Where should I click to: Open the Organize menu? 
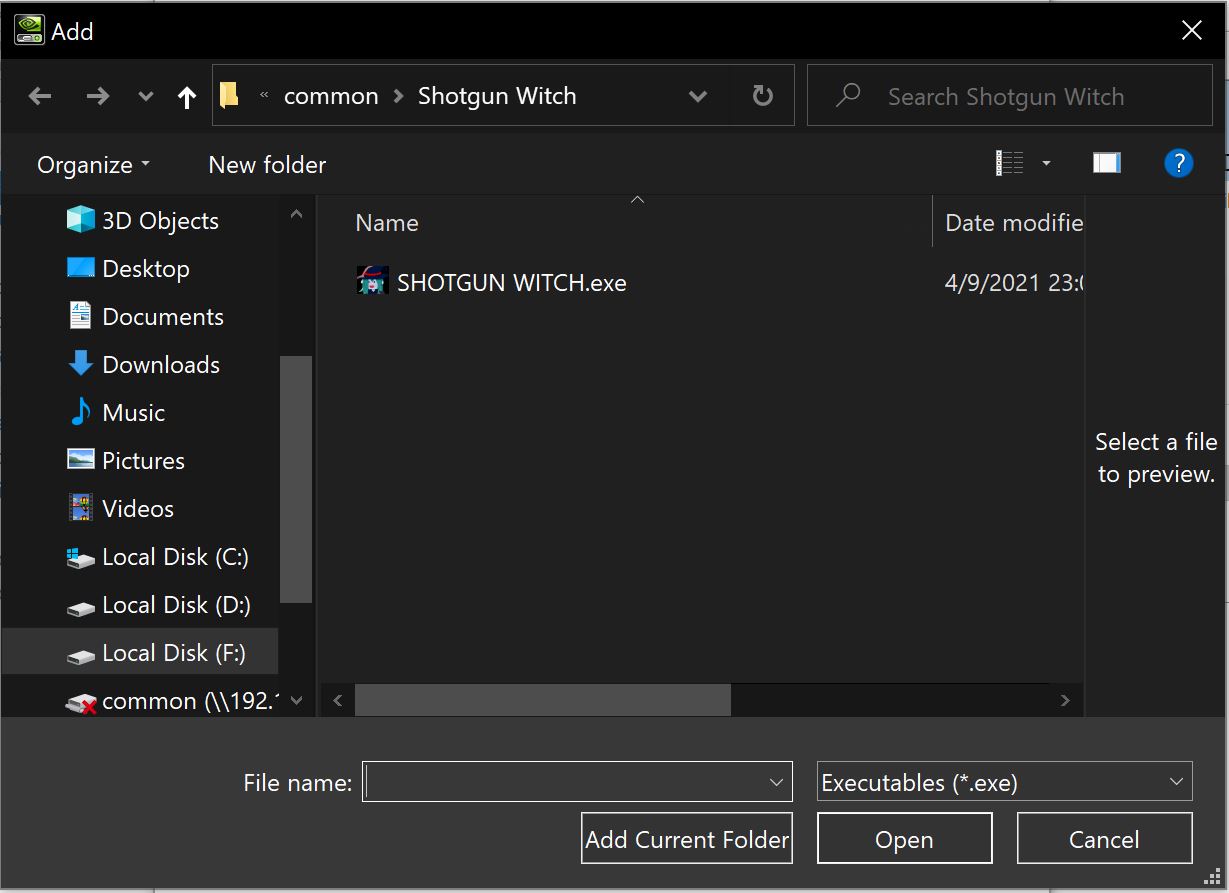point(93,165)
